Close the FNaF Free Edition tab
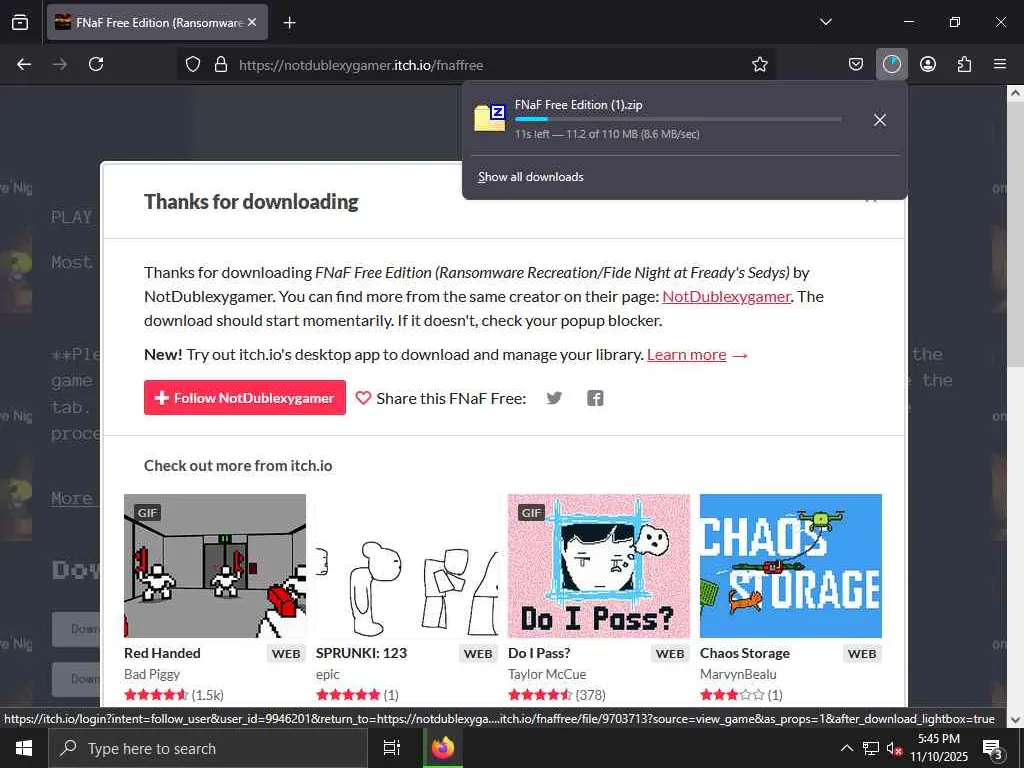 click(252, 22)
